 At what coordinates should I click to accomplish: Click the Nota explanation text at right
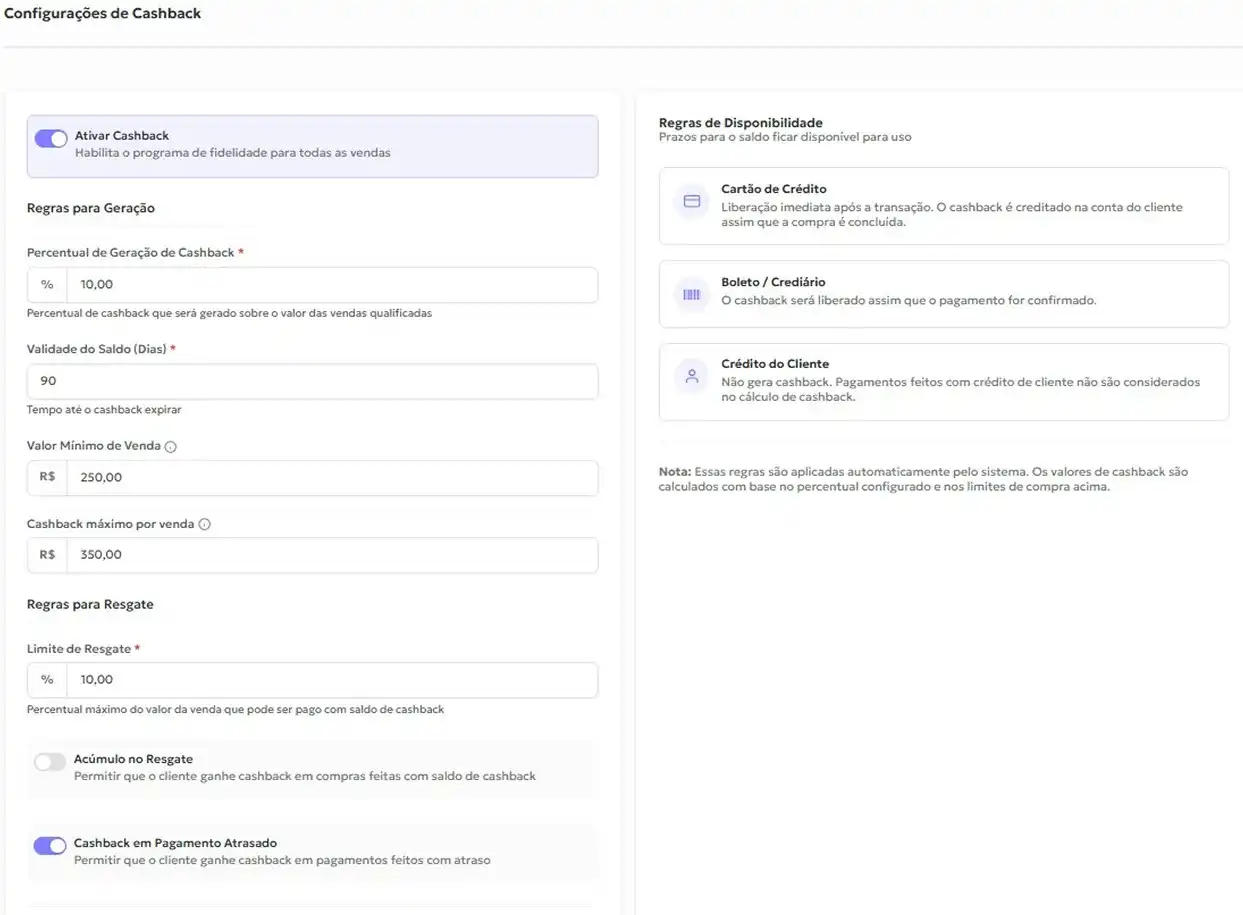(920, 478)
